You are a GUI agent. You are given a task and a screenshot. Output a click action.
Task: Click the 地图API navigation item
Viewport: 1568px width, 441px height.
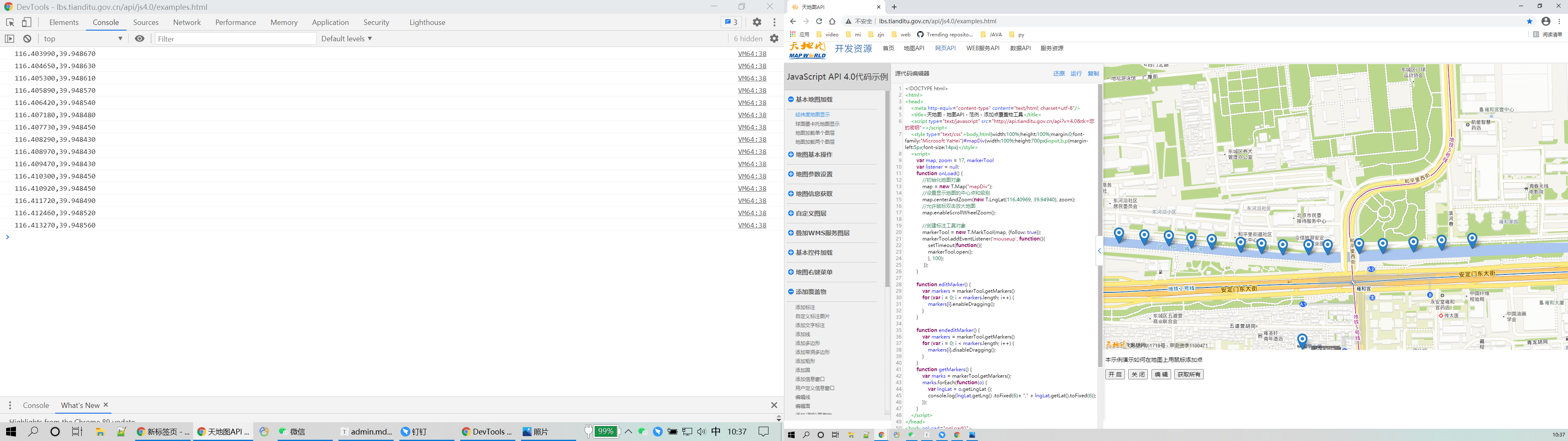click(x=914, y=48)
